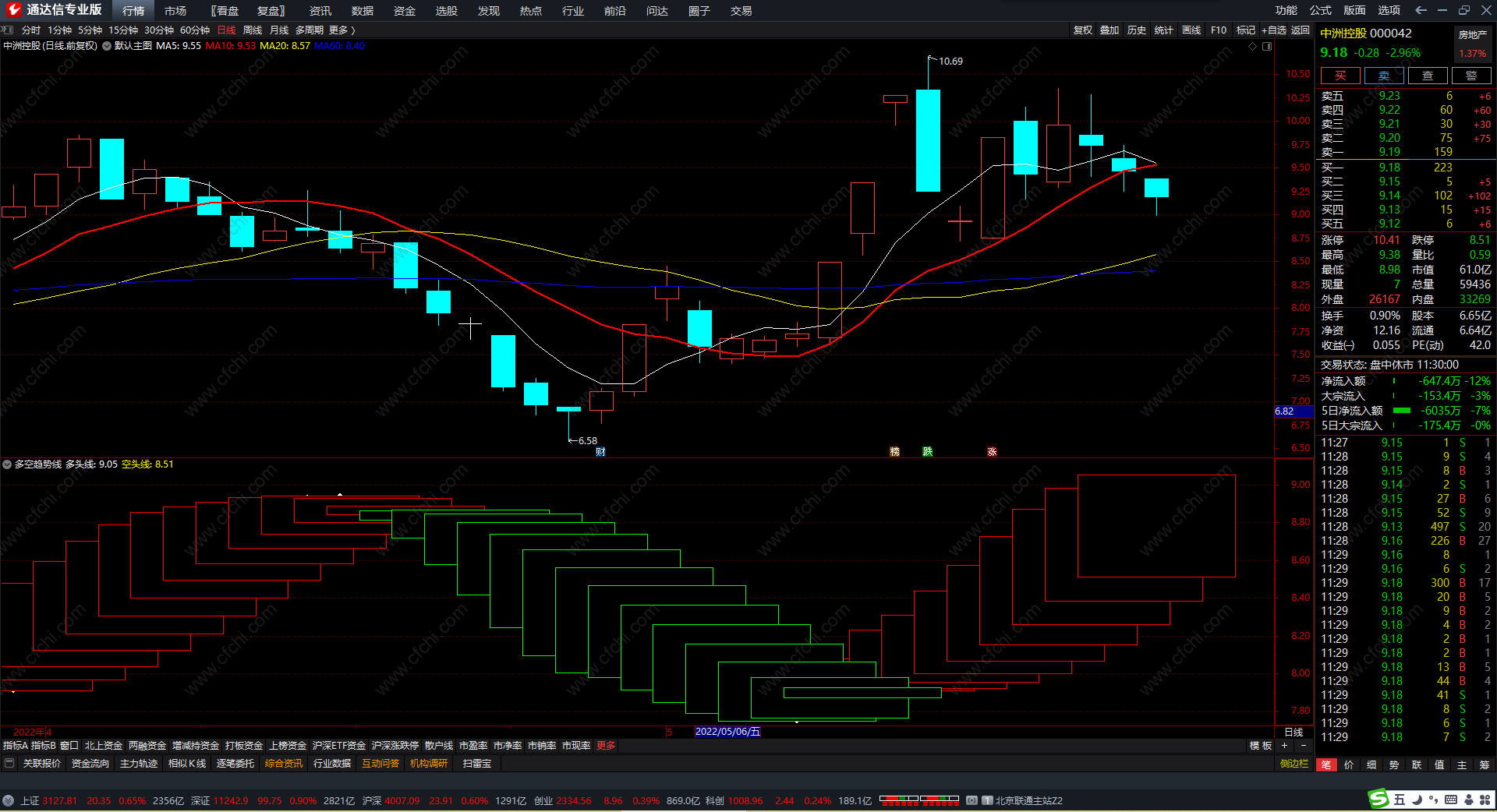Screen dimensions: 1497x812
Task: Click the 5日净流入额 green progress bar
Action: click(1402, 411)
